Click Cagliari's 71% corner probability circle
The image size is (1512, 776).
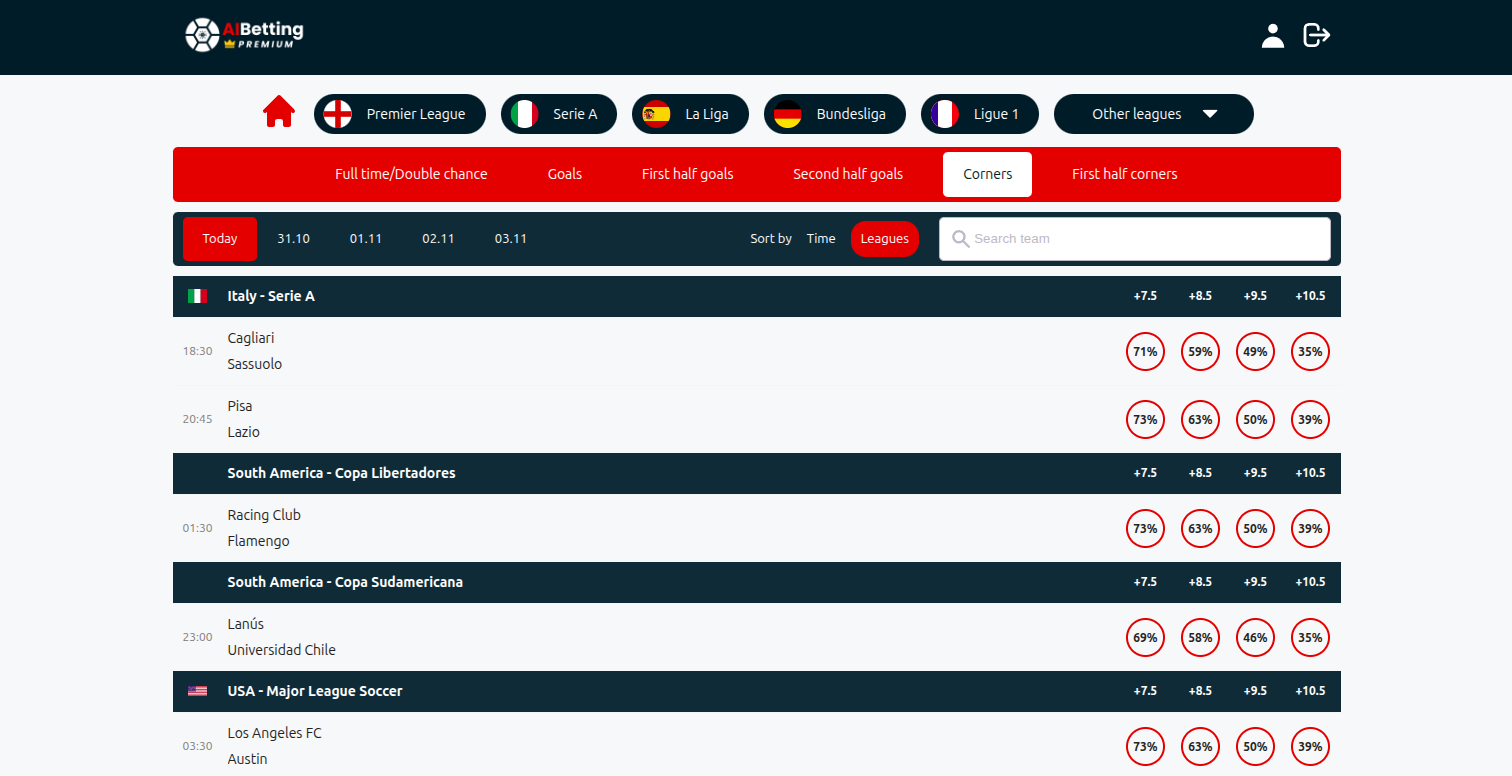[x=1145, y=352]
